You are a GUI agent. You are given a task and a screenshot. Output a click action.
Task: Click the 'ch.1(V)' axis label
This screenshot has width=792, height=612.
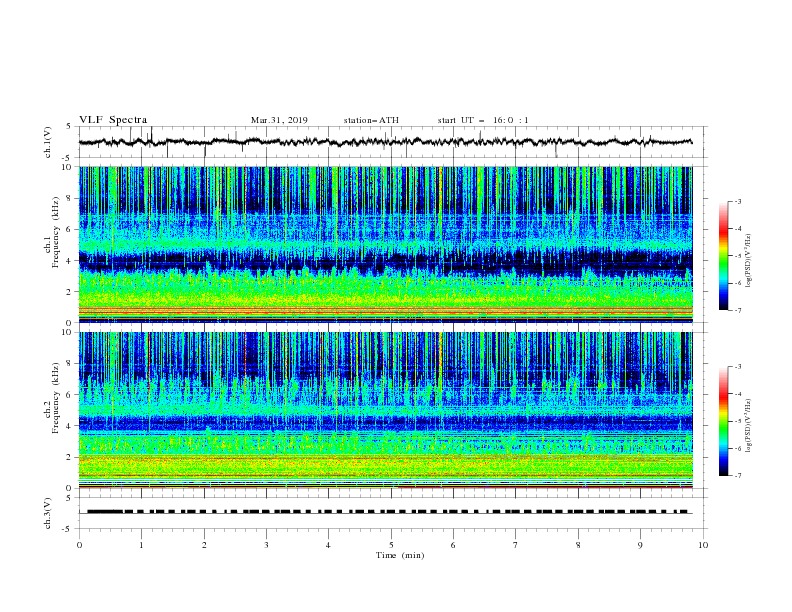(x=48, y=142)
